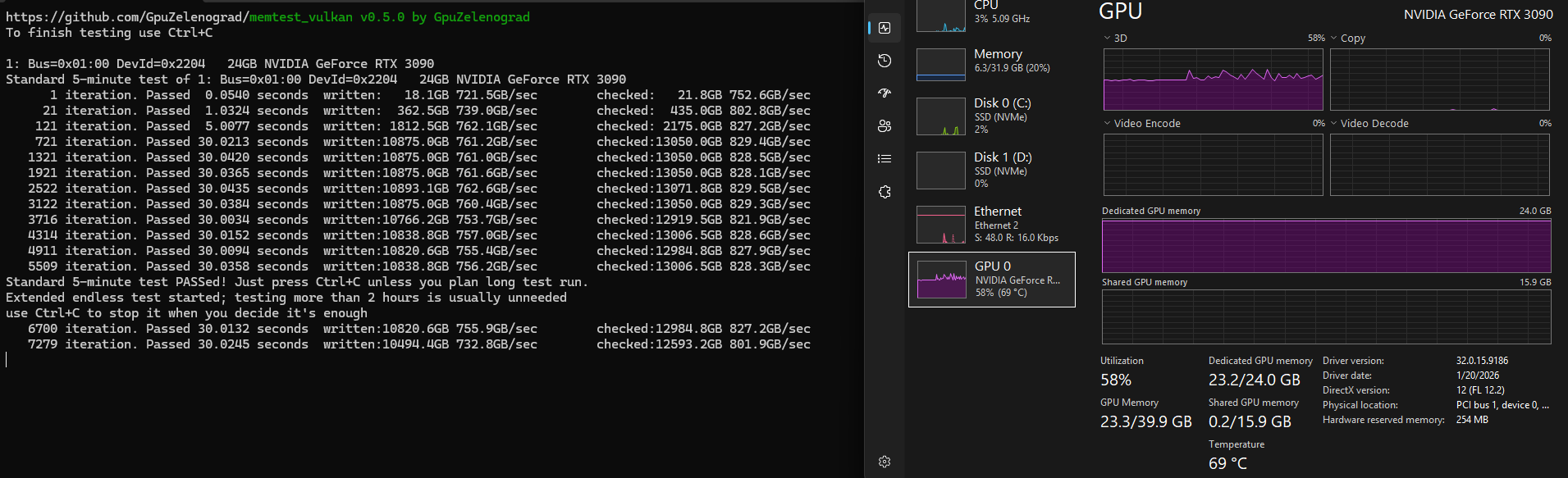Click the '5509 iteration' terminal row
1568x478 pixels.
(x=419, y=266)
